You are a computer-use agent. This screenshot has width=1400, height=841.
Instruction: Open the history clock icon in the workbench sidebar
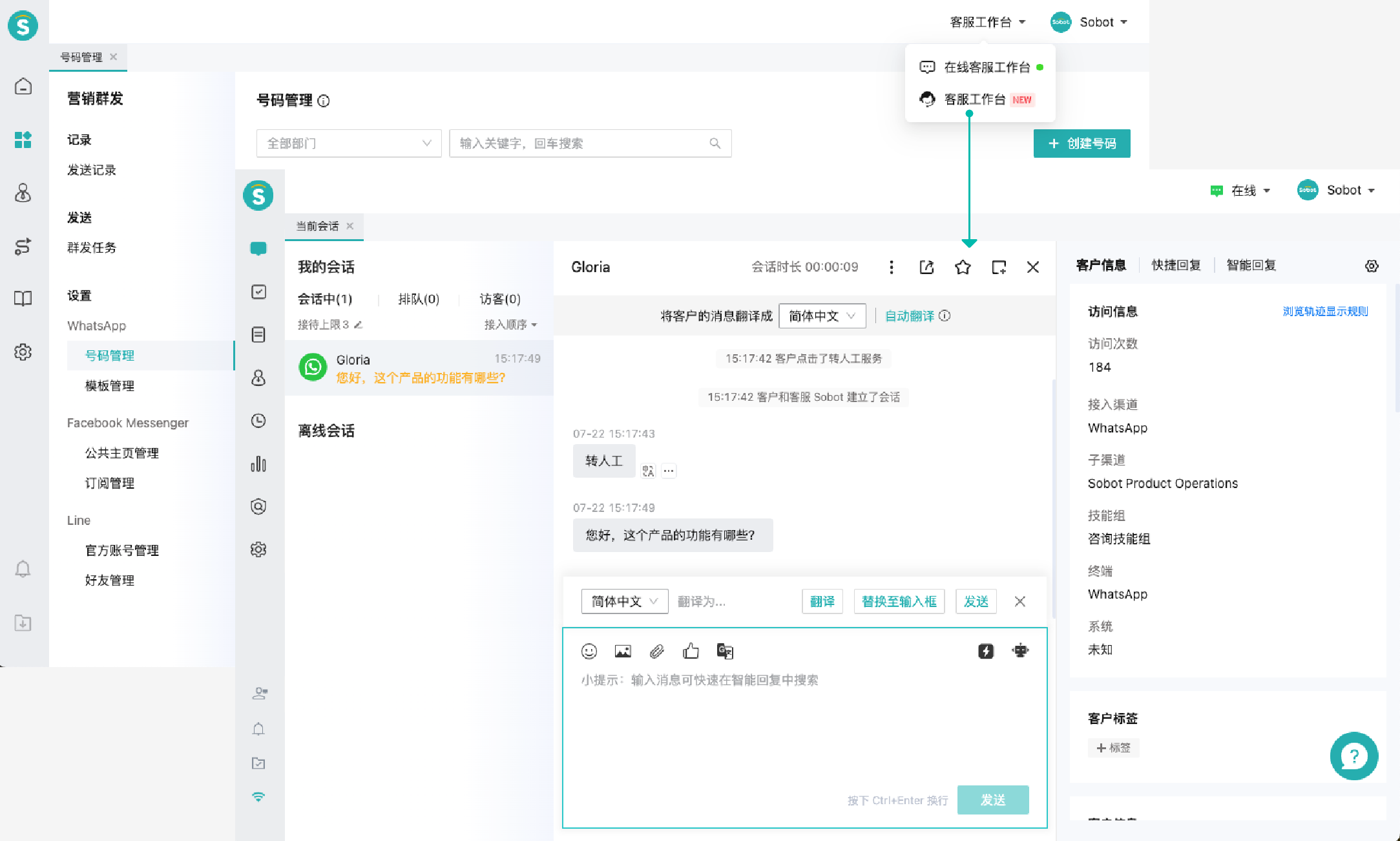click(258, 421)
